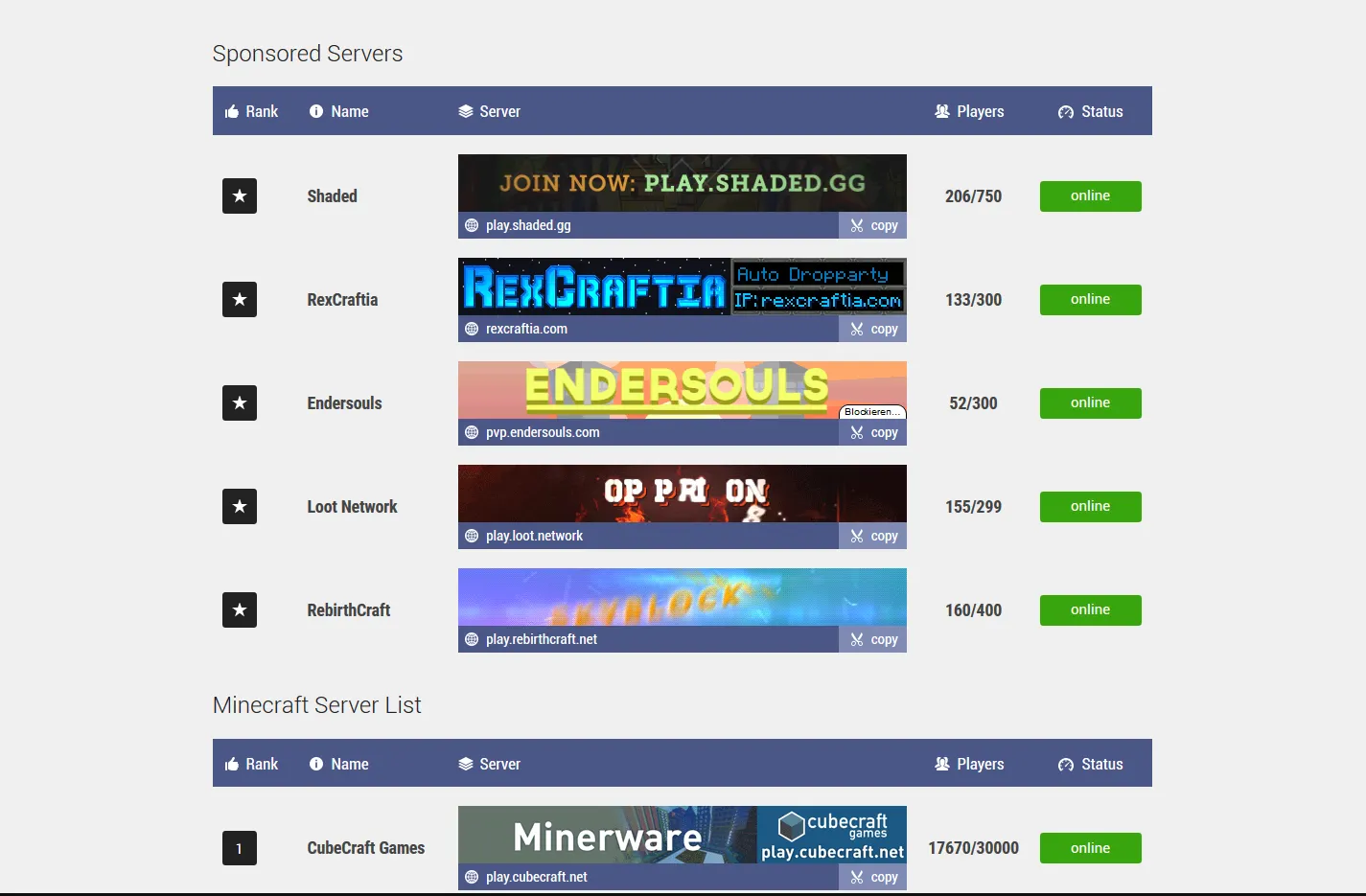The image size is (1366, 896).
Task: Click the 155/299 player count
Action: point(973,507)
